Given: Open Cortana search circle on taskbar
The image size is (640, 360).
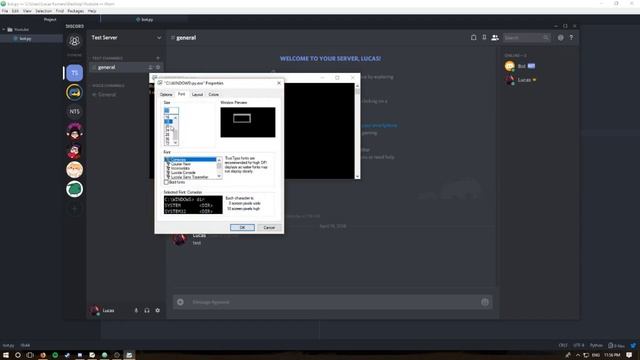Looking at the screenshot, I should click(18, 355).
